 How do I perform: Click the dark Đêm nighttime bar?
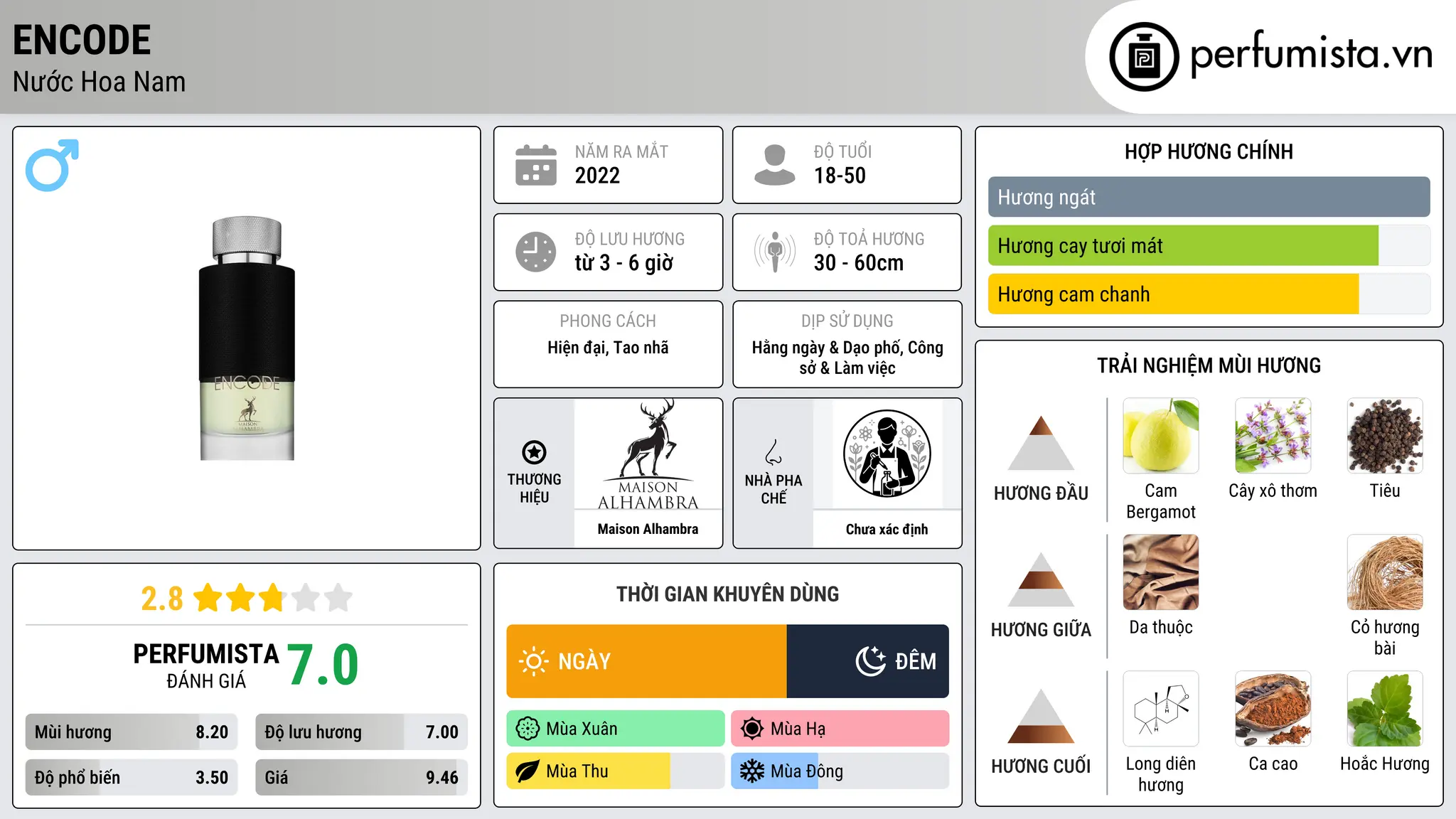[x=868, y=661]
